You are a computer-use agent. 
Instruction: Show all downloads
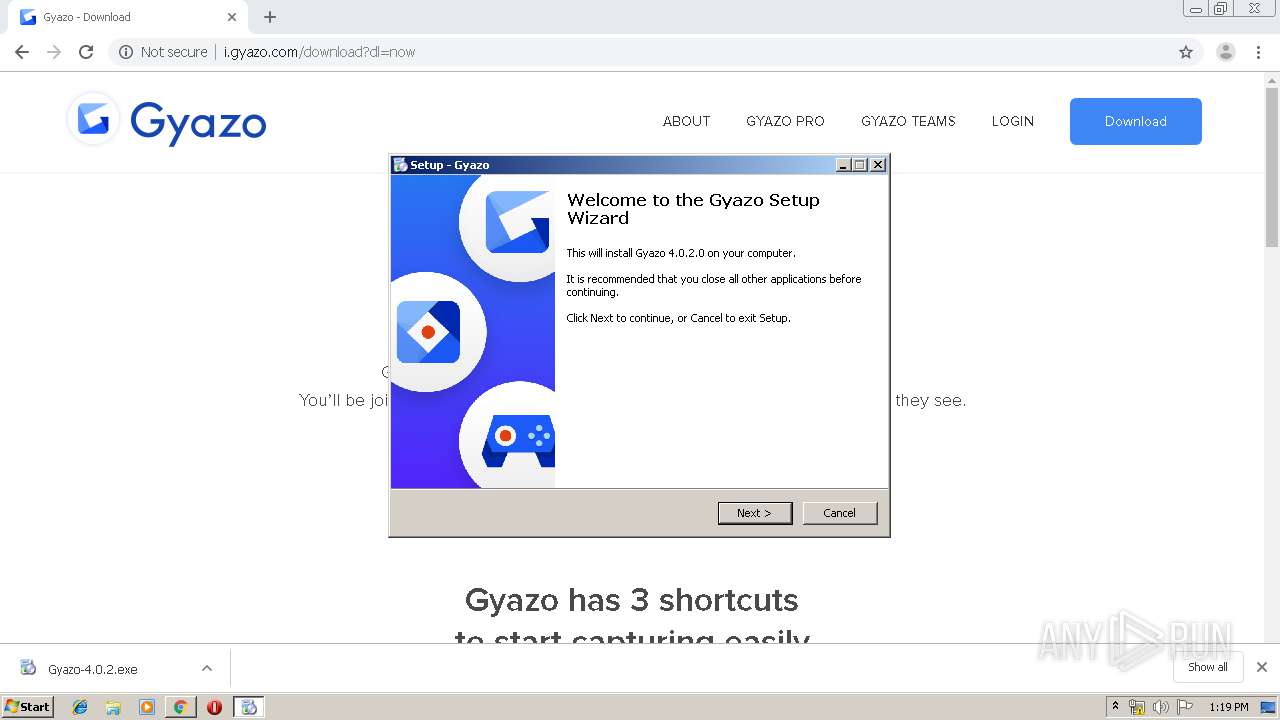(x=1208, y=667)
